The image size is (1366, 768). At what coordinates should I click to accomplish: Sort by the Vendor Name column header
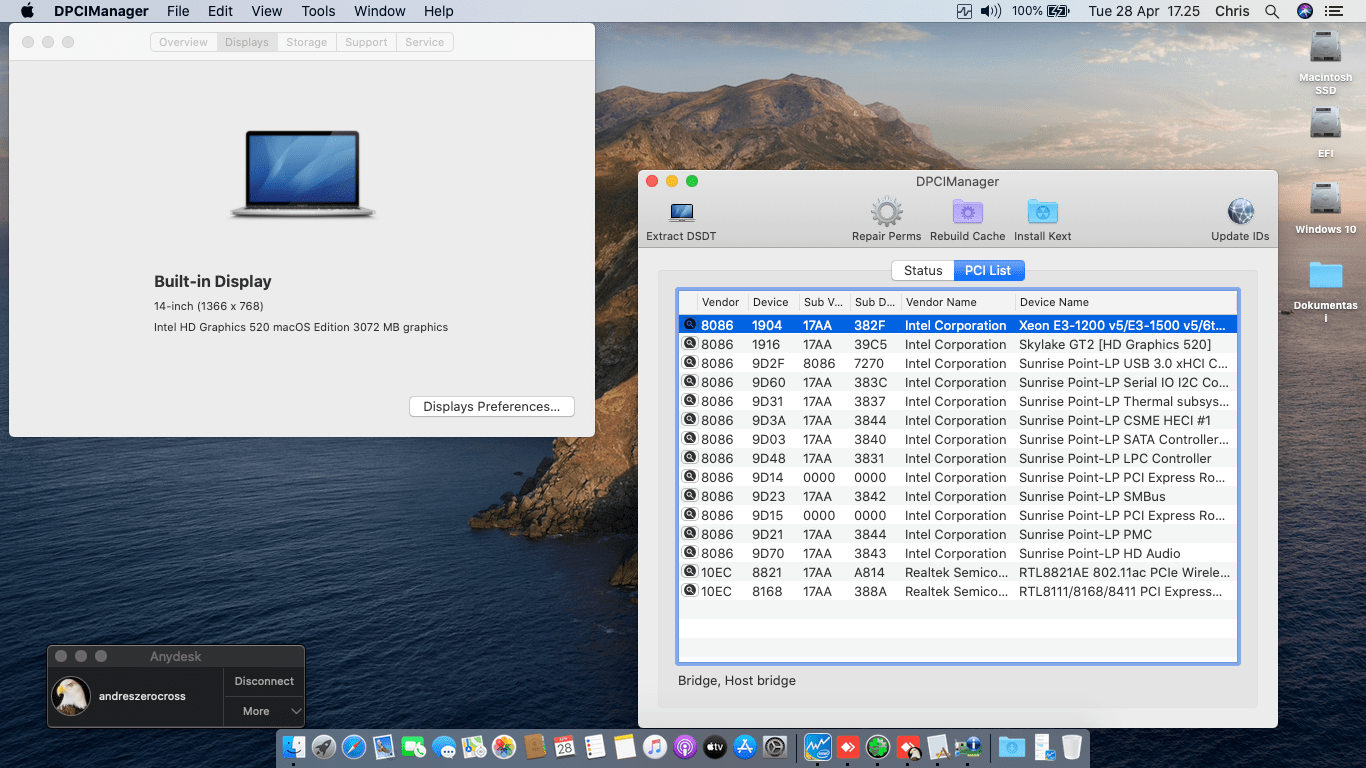(957, 302)
